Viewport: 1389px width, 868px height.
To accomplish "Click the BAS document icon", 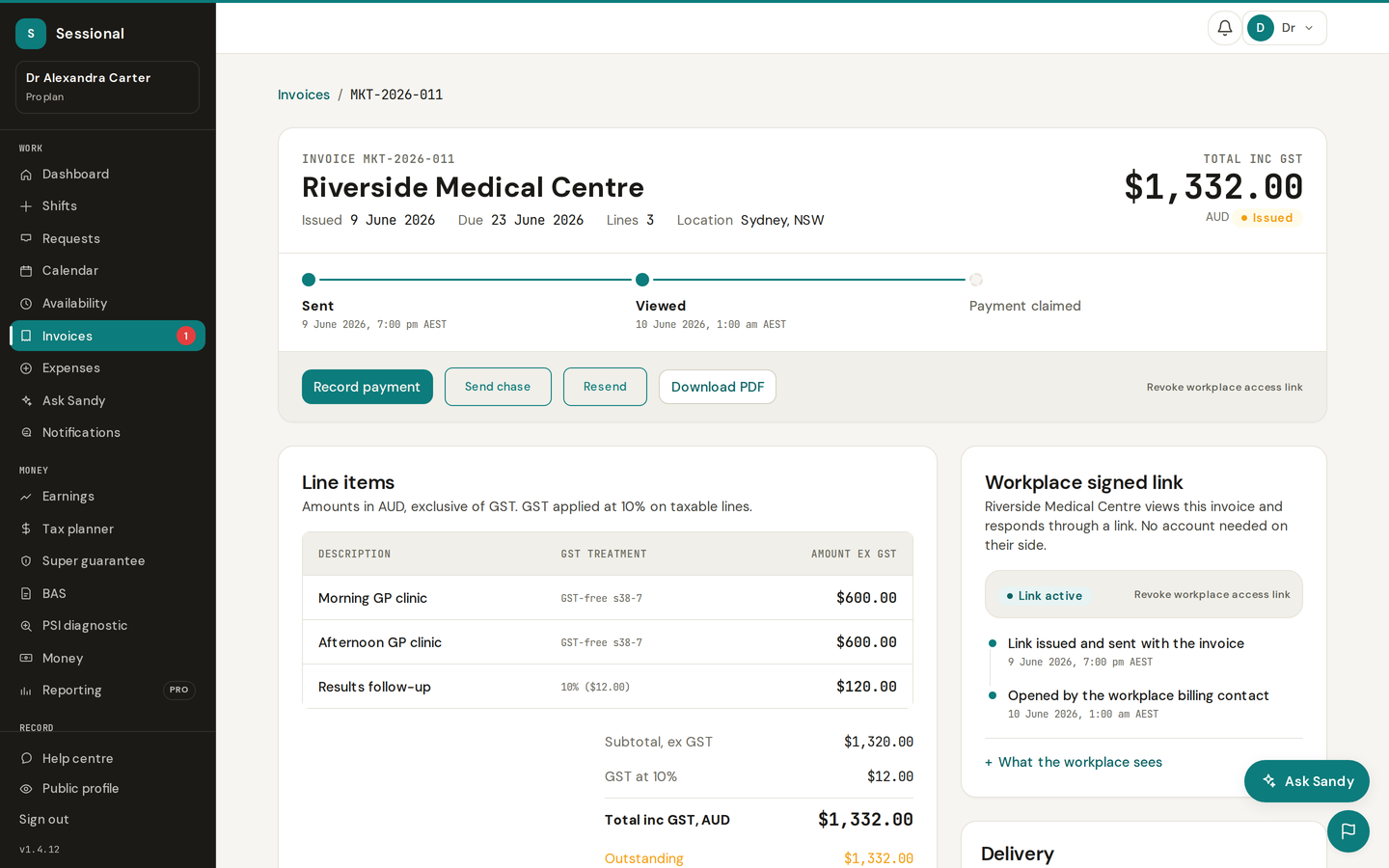I will pyautogui.click(x=26, y=593).
